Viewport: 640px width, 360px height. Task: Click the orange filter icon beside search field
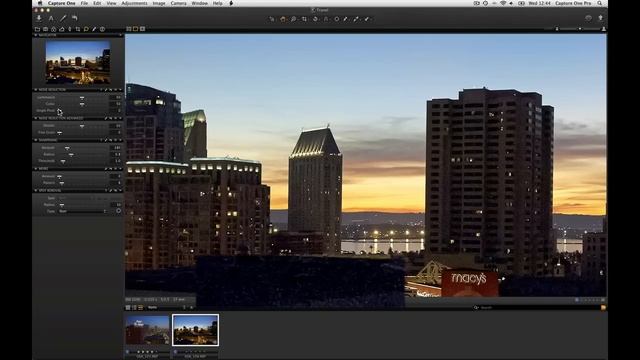(603, 308)
